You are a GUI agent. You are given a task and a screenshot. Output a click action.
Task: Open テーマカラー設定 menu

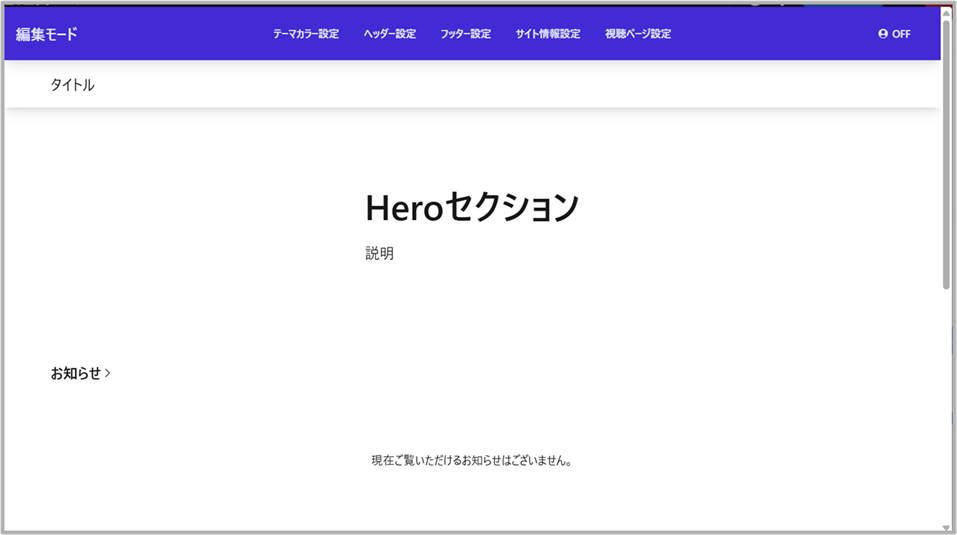coord(306,34)
